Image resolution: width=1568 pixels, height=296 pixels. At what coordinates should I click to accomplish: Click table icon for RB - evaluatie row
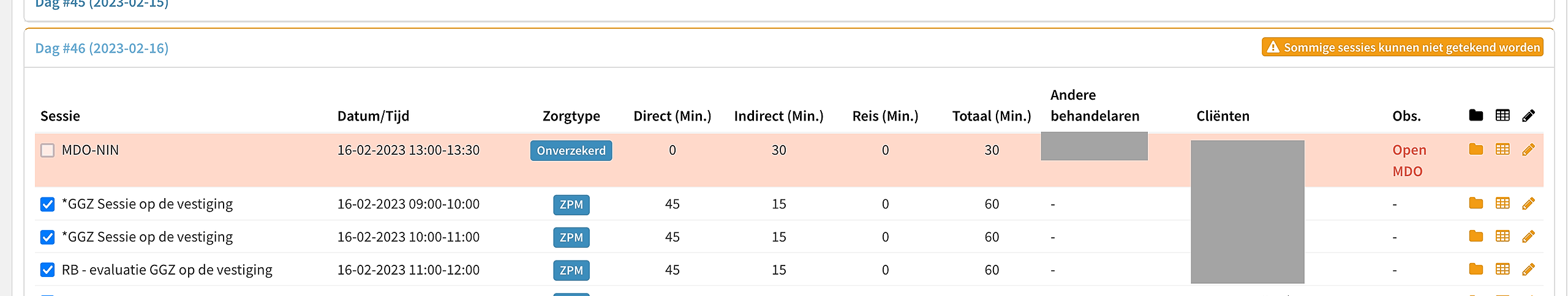coord(1502,269)
